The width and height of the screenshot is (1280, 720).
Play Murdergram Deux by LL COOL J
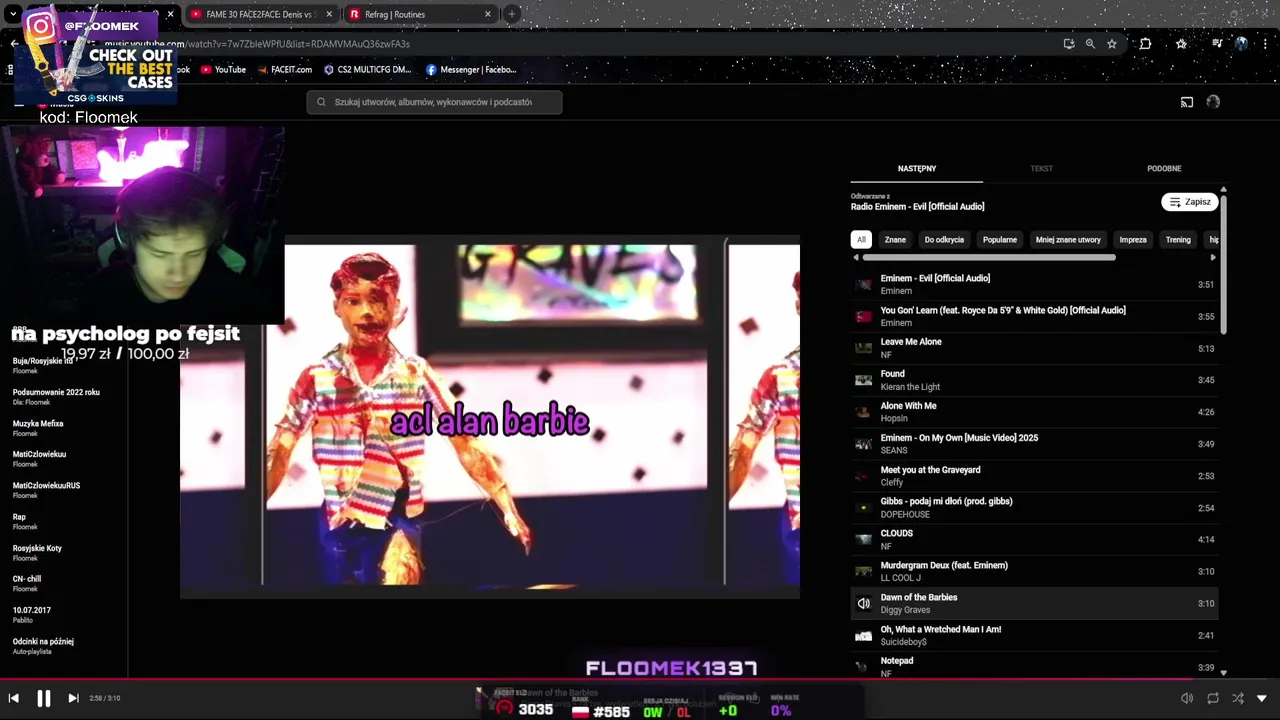pos(1034,572)
